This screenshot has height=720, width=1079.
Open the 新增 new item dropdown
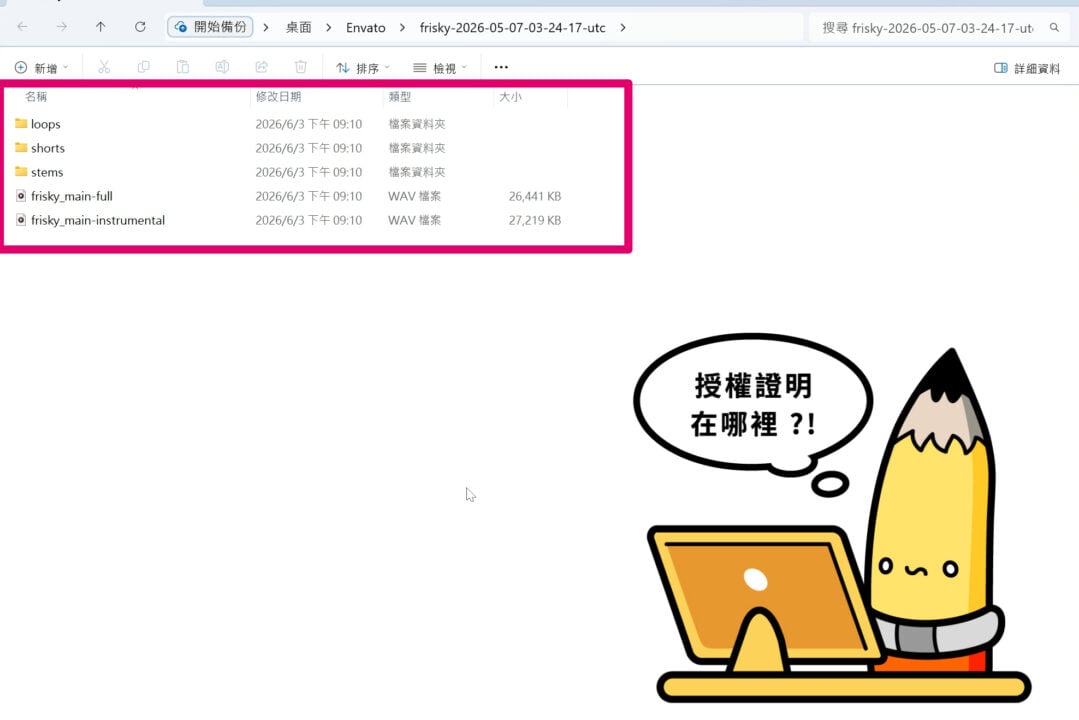pos(41,67)
